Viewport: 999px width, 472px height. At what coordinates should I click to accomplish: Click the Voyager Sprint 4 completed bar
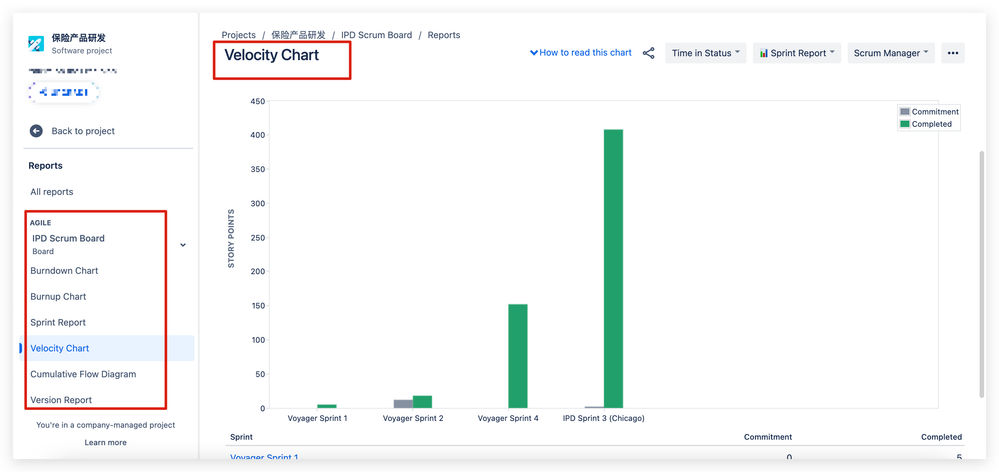[x=518, y=356]
